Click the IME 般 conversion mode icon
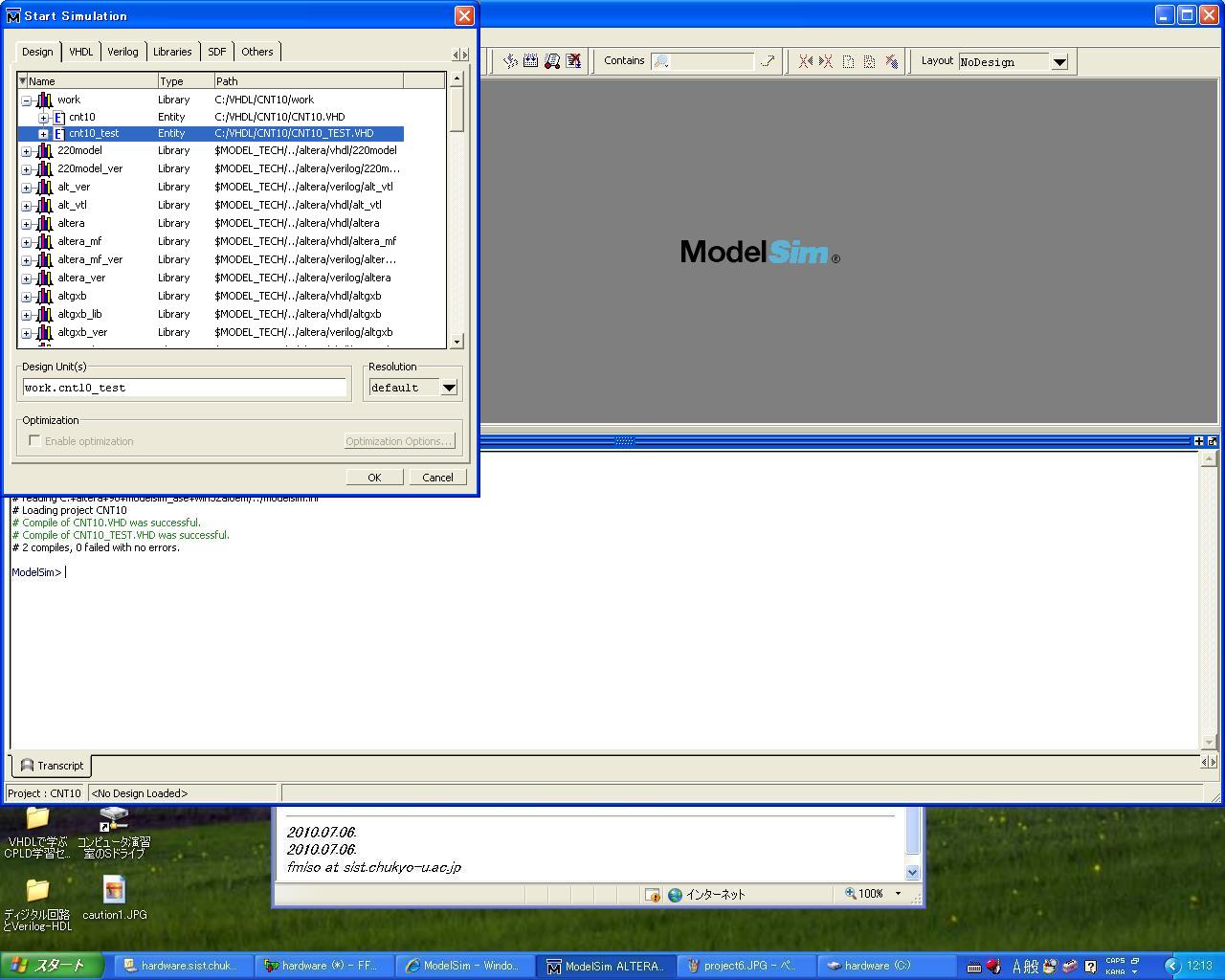This screenshot has width=1225, height=980. 1032,967
